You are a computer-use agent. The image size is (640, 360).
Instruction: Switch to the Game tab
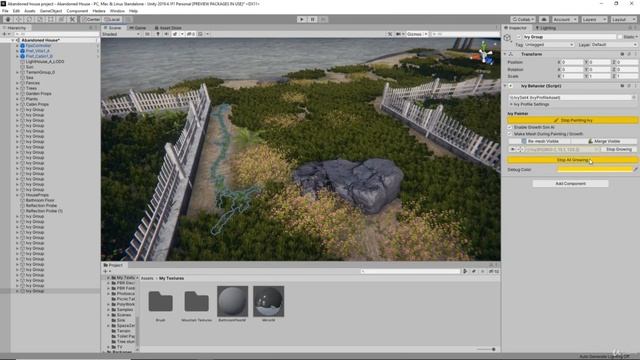coord(138,28)
